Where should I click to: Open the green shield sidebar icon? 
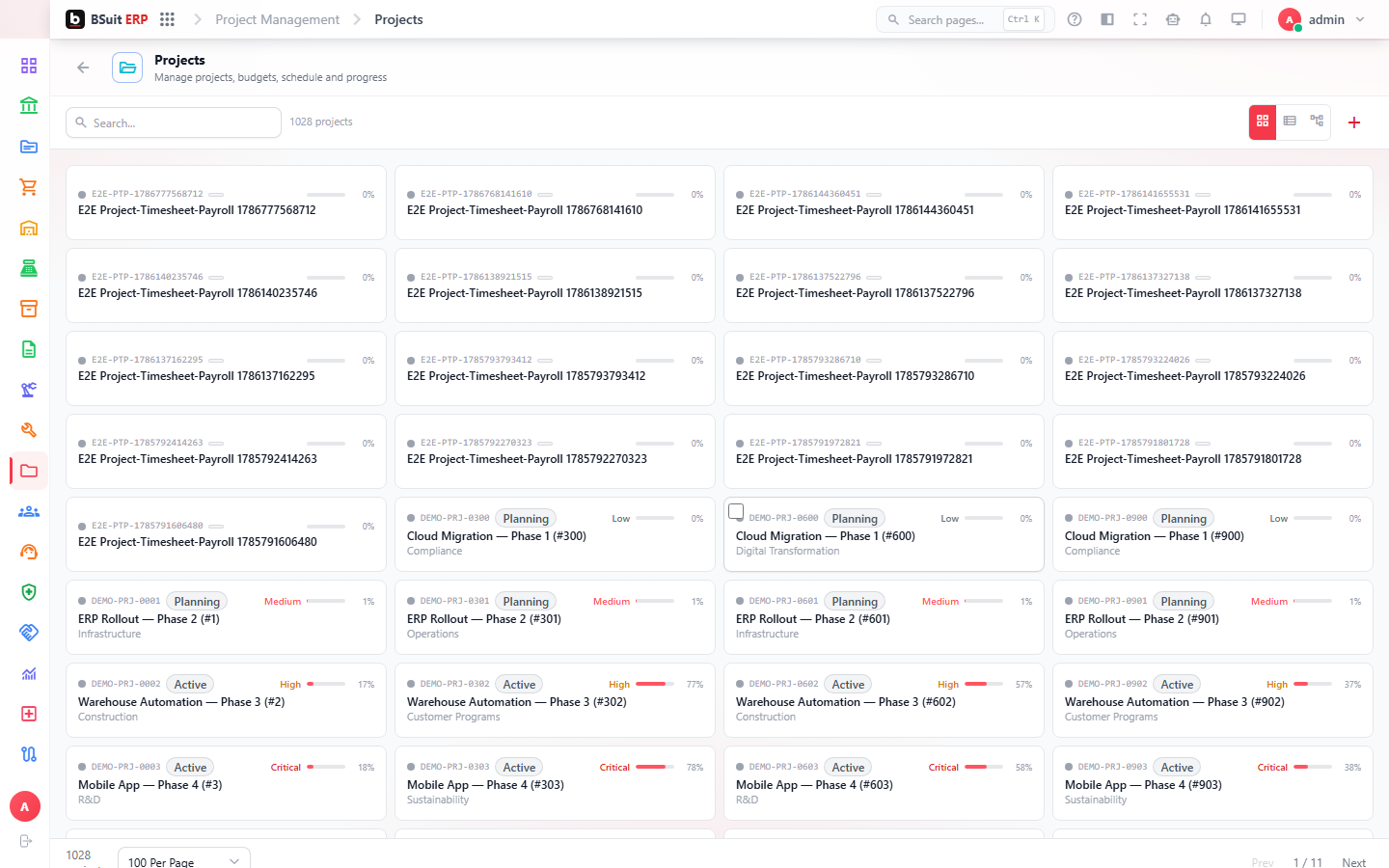(x=29, y=592)
